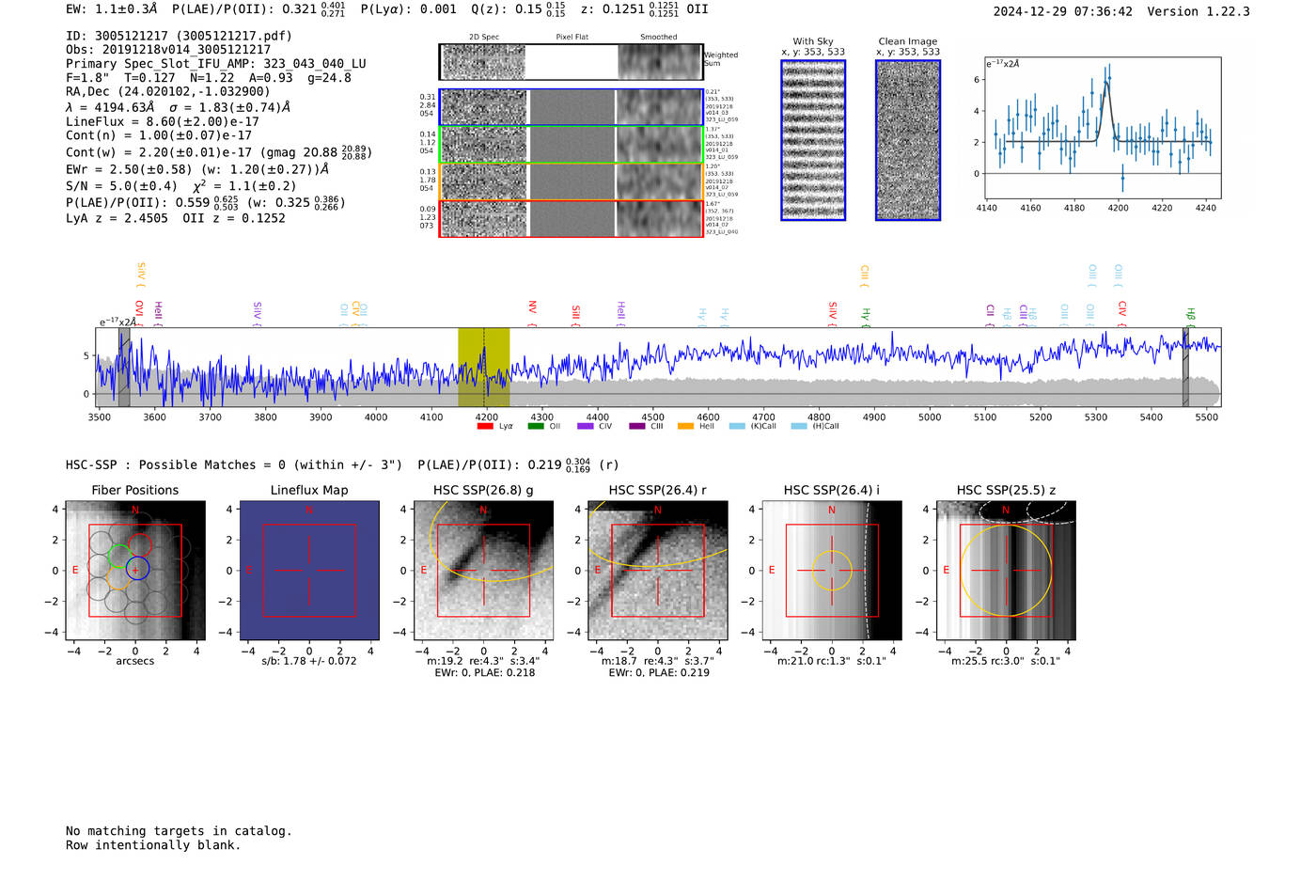
Task: Click the red NV line marker
Action: click(532, 313)
